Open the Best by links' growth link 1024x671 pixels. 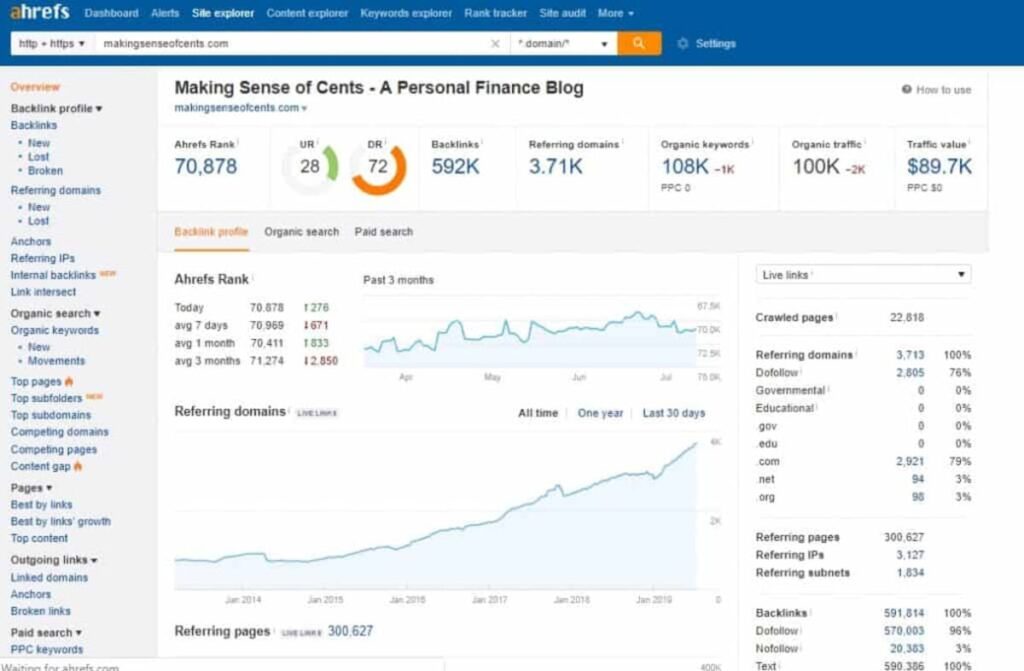coord(61,521)
